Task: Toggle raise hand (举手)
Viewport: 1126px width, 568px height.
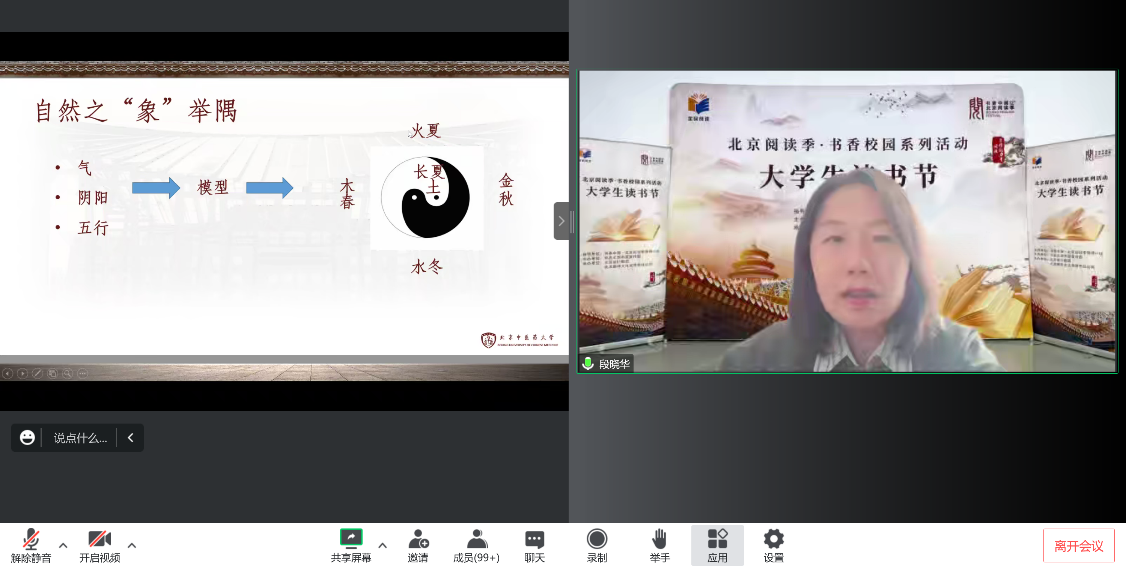Action: (x=659, y=546)
